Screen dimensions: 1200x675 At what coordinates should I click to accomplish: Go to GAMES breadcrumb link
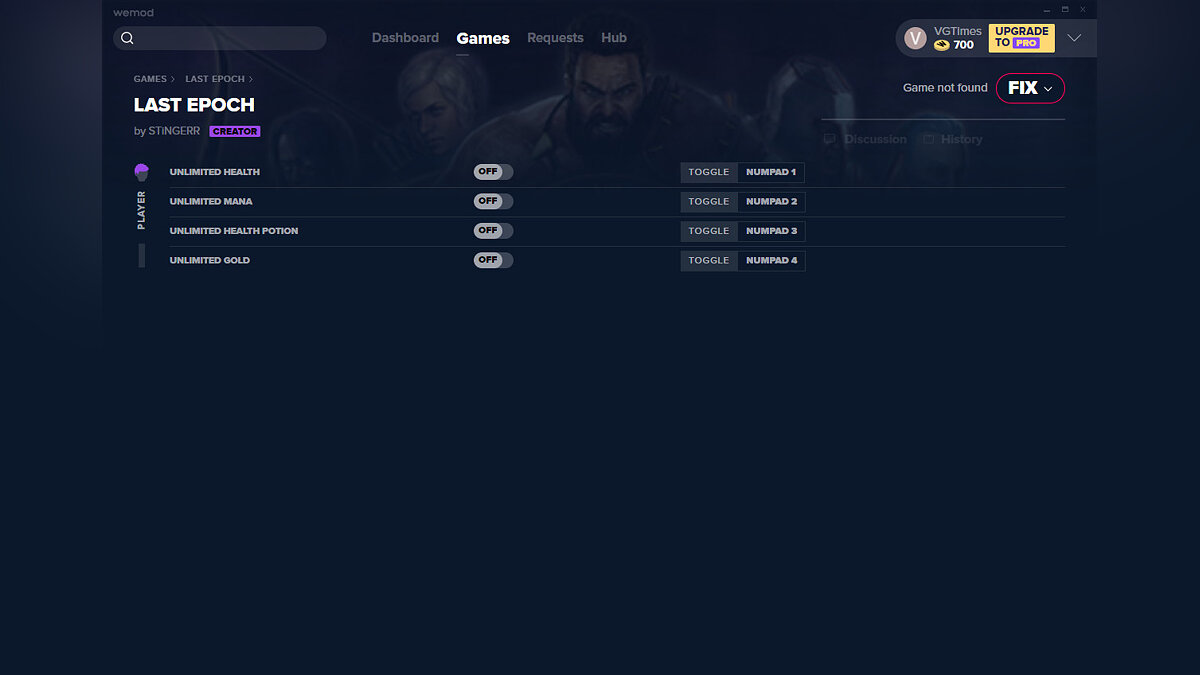150,79
